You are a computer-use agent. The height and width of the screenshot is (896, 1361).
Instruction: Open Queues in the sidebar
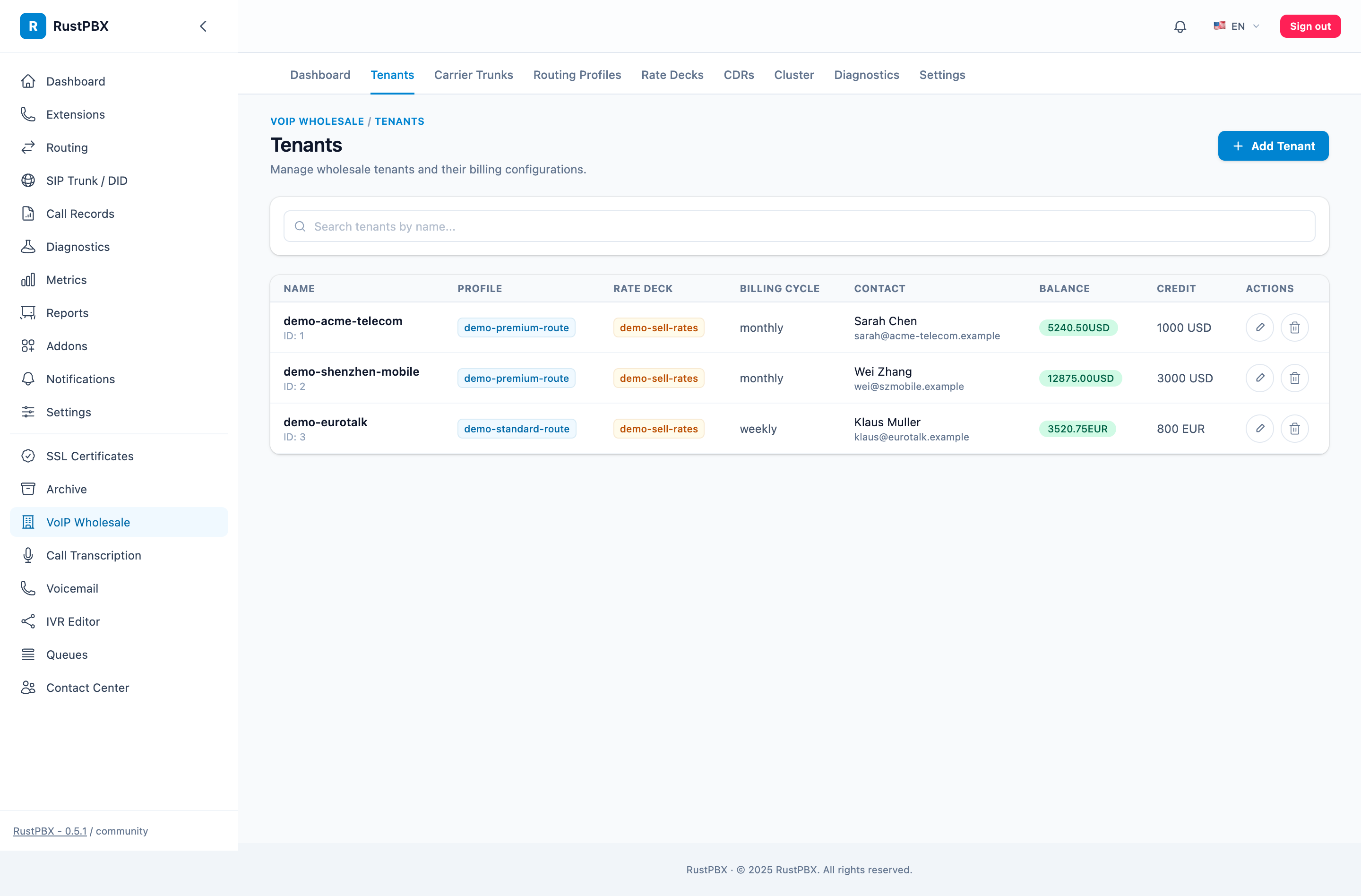pyautogui.click(x=119, y=655)
